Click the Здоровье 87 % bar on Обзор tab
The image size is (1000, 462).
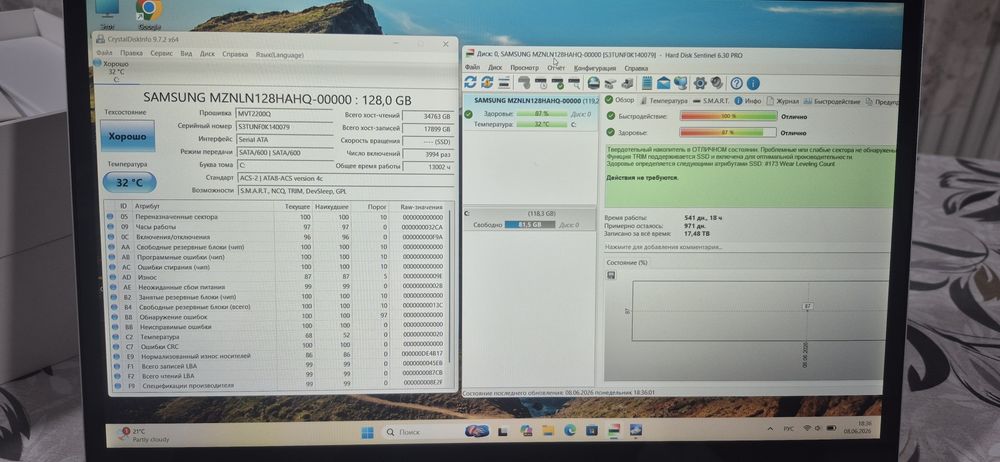[x=728, y=132]
